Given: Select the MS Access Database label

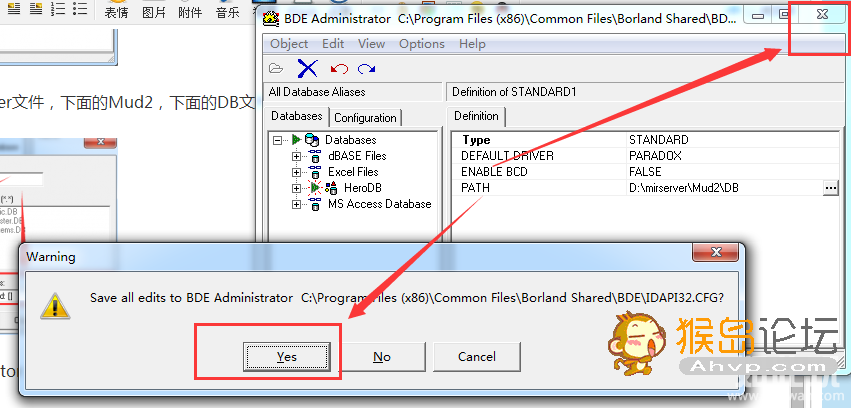Looking at the screenshot, I should click(379, 205).
